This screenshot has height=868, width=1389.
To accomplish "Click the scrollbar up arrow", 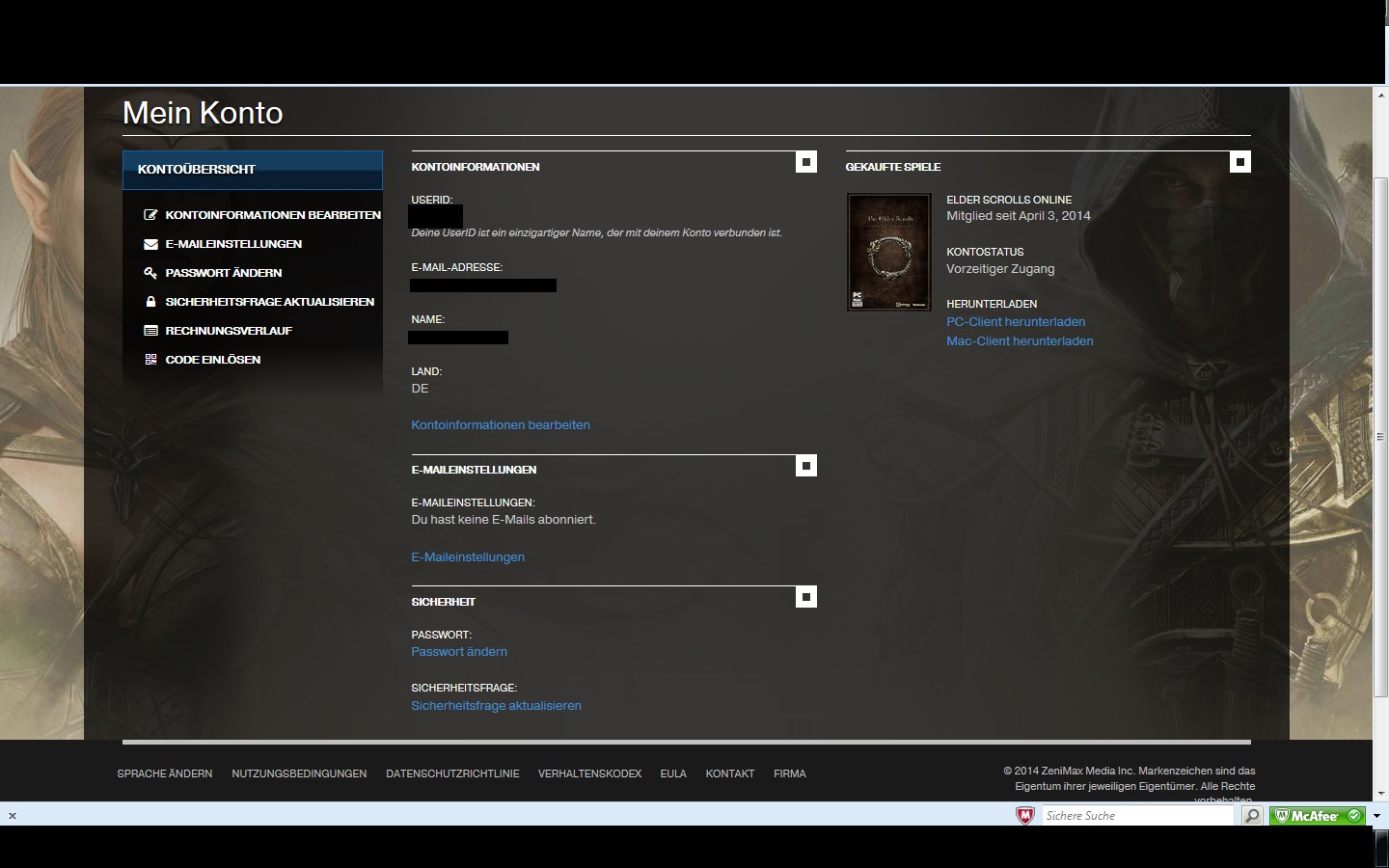I will [1380, 95].
